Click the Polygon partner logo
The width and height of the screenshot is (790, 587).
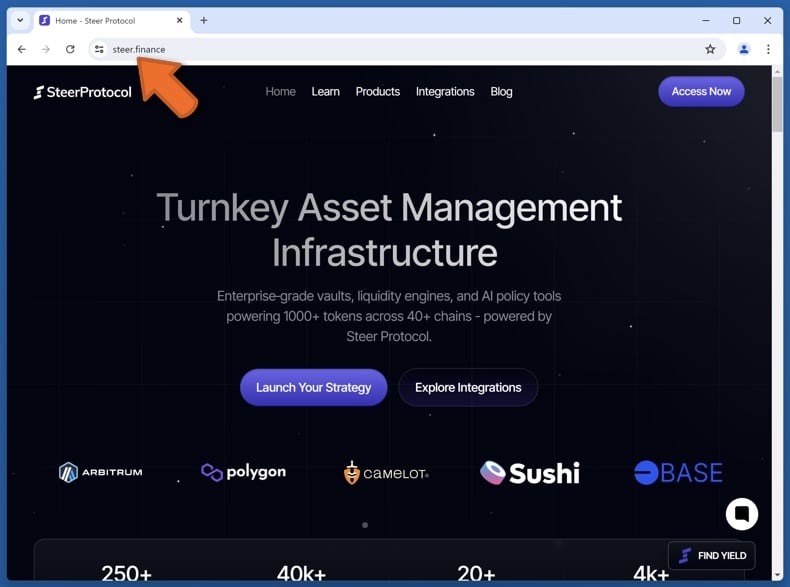point(243,472)
